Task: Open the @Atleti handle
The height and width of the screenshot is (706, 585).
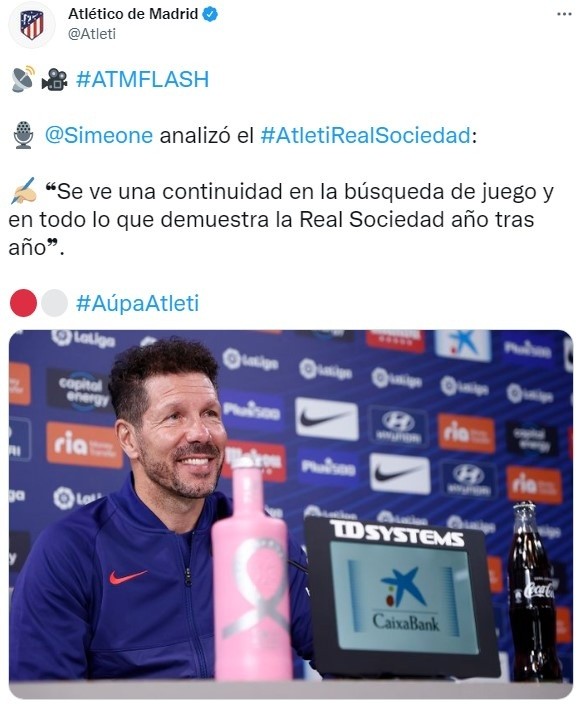Action: pos(92,34)
